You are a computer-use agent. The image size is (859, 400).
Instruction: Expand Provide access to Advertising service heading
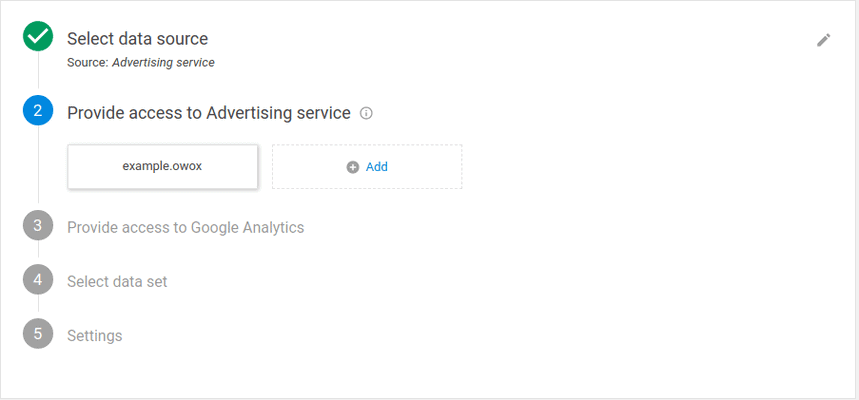(x=208, y=113)
